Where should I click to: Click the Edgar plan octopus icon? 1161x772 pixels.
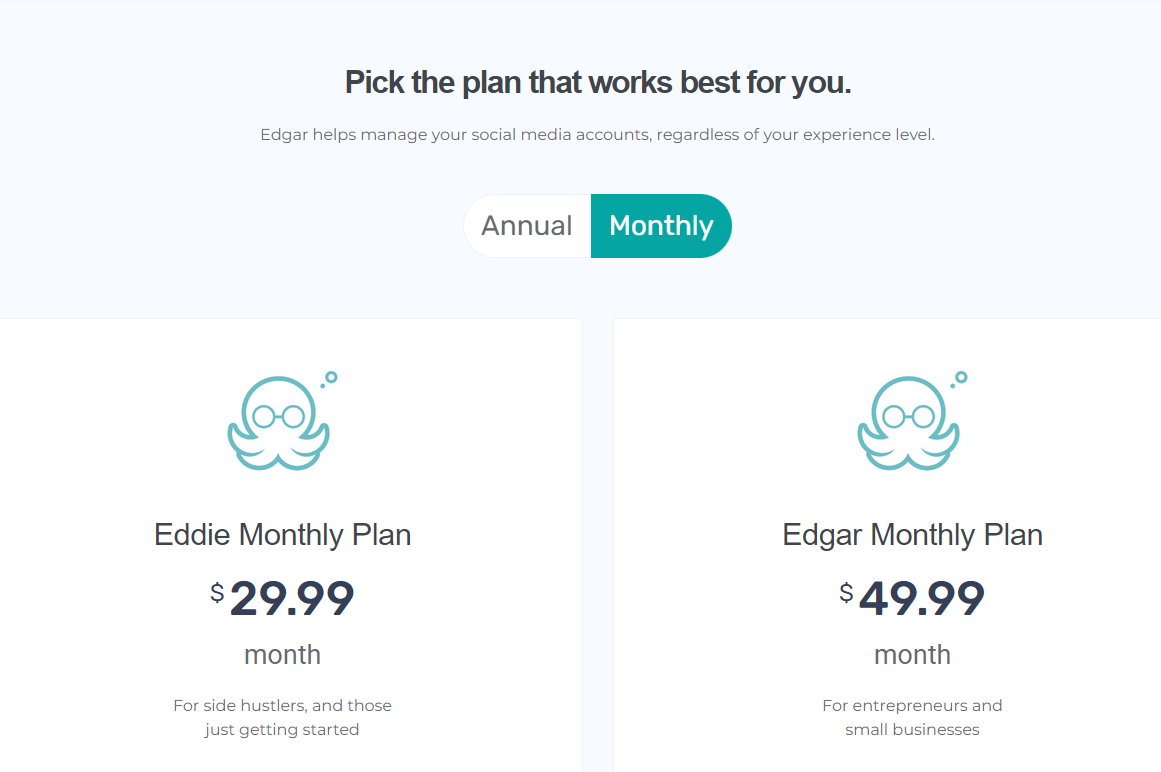click(909, 421)
